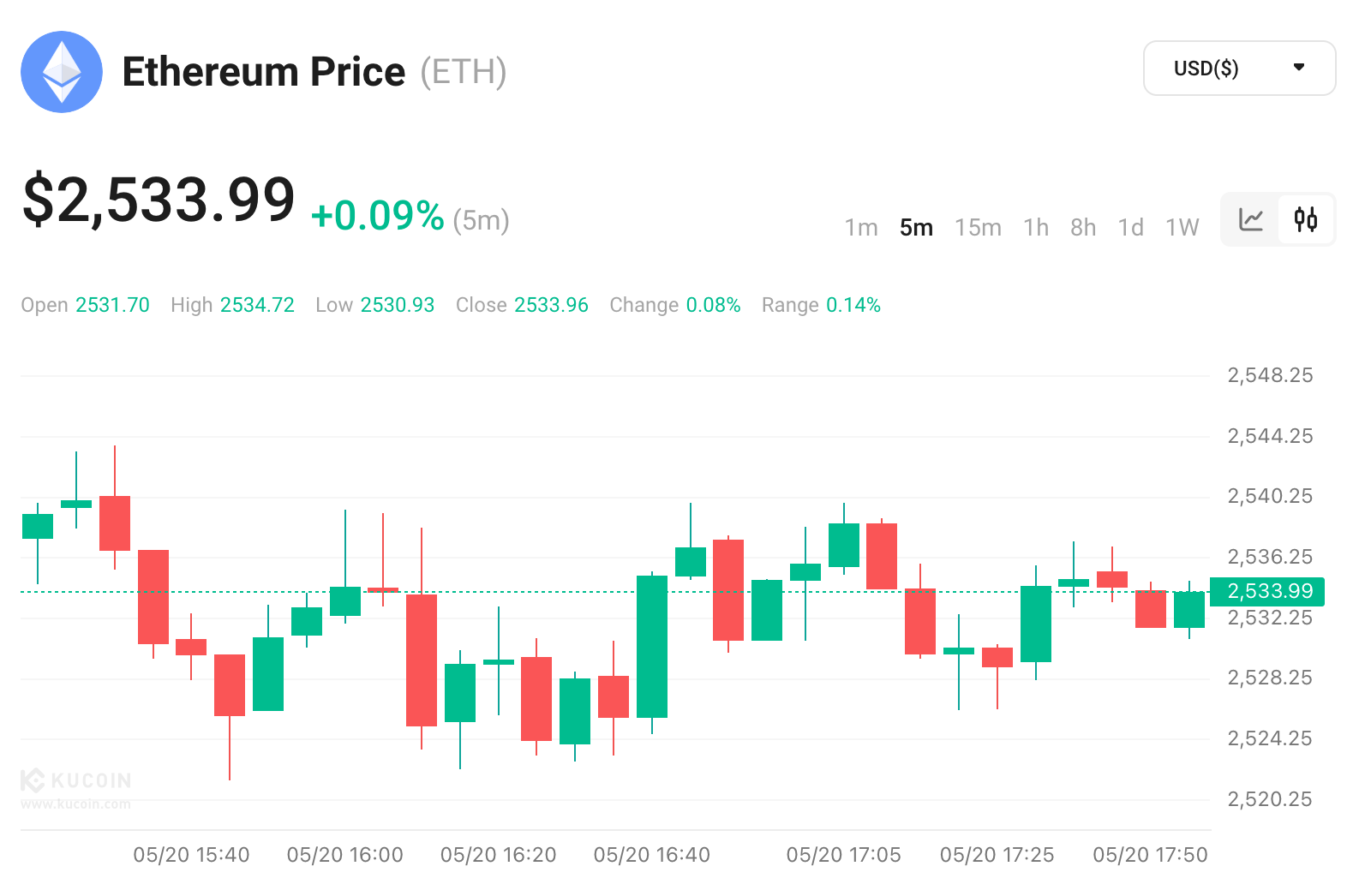Click the KuCoin watermark logo
The height and width of the screenshot is (896, 1371).
click(75, 780)
